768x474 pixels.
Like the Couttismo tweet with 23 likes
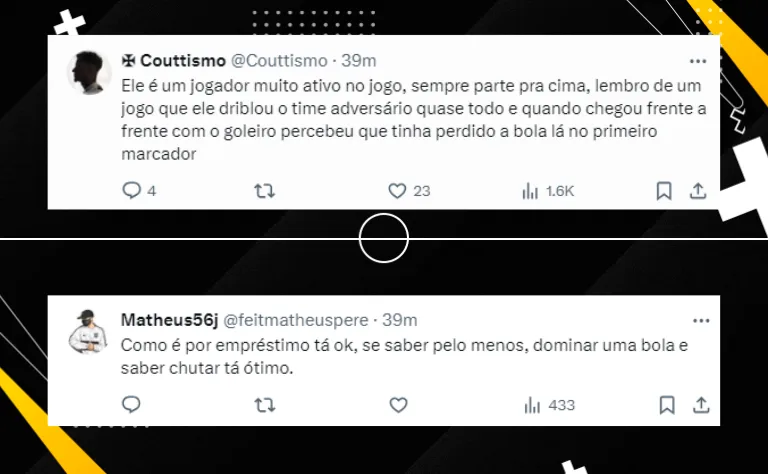click(x=397, y=190)
